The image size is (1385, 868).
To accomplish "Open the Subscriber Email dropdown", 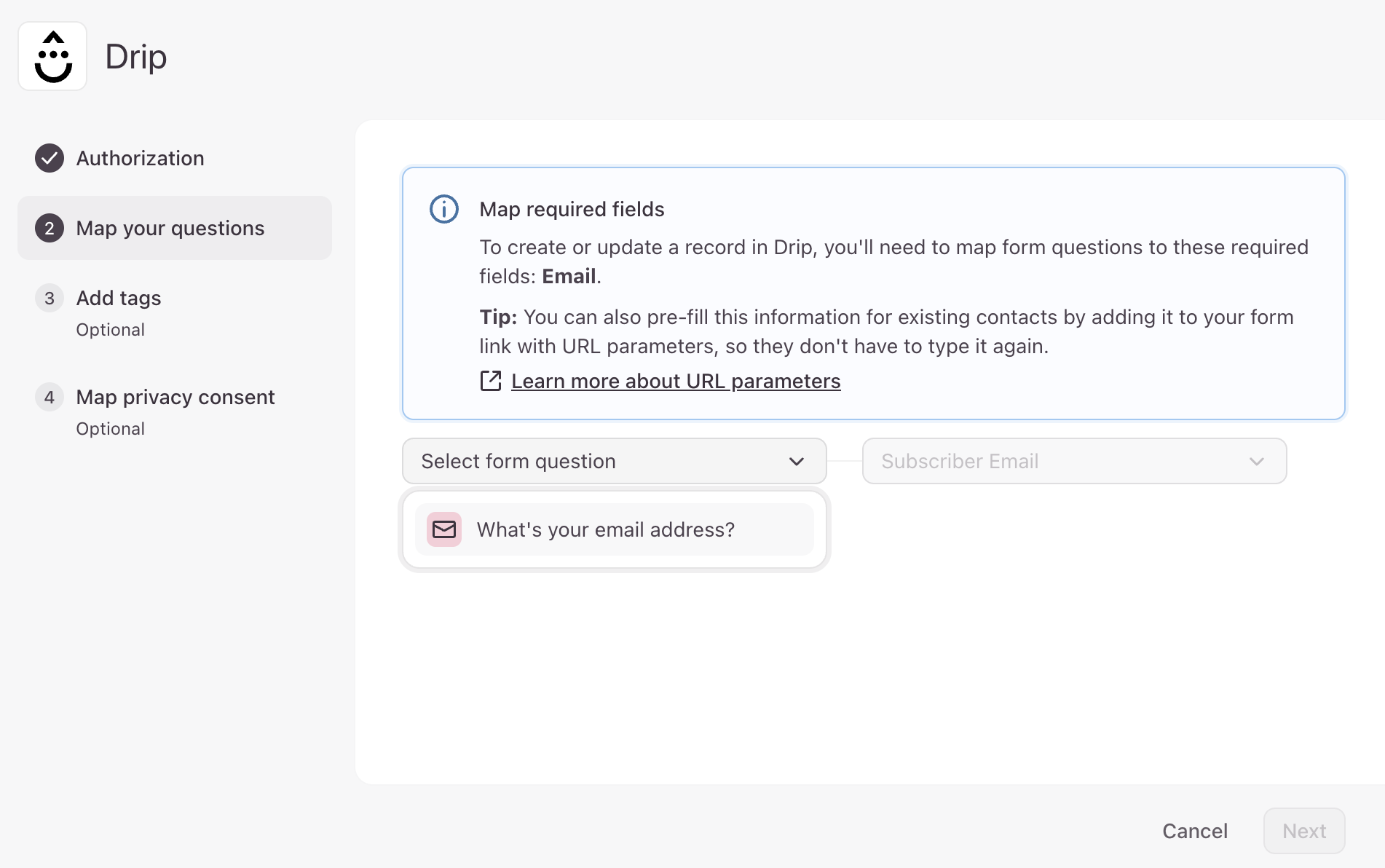I will [x=1075, y=461].
